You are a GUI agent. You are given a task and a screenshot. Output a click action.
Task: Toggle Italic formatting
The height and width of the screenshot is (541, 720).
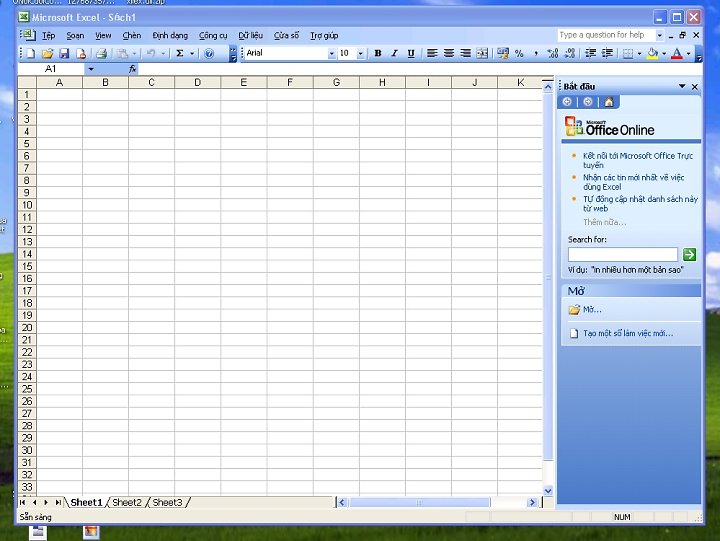394,53
